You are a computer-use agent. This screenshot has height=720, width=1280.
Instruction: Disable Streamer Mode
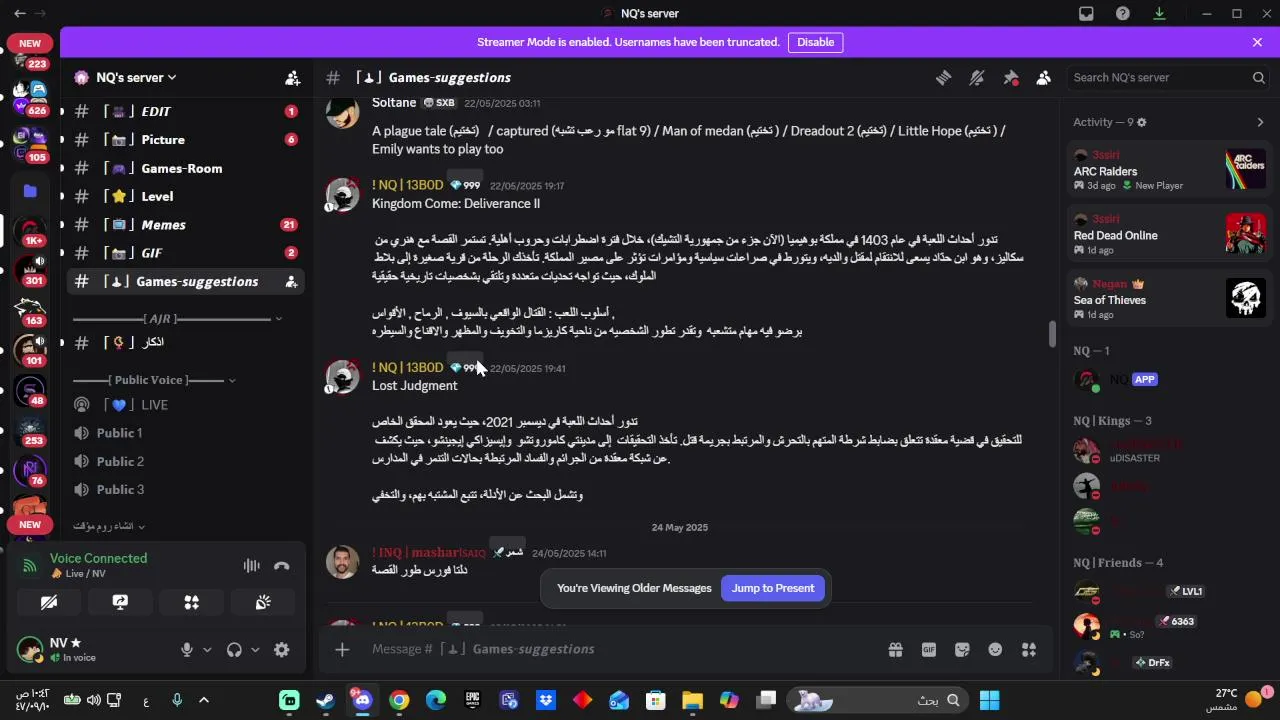[x=815, y=42]
